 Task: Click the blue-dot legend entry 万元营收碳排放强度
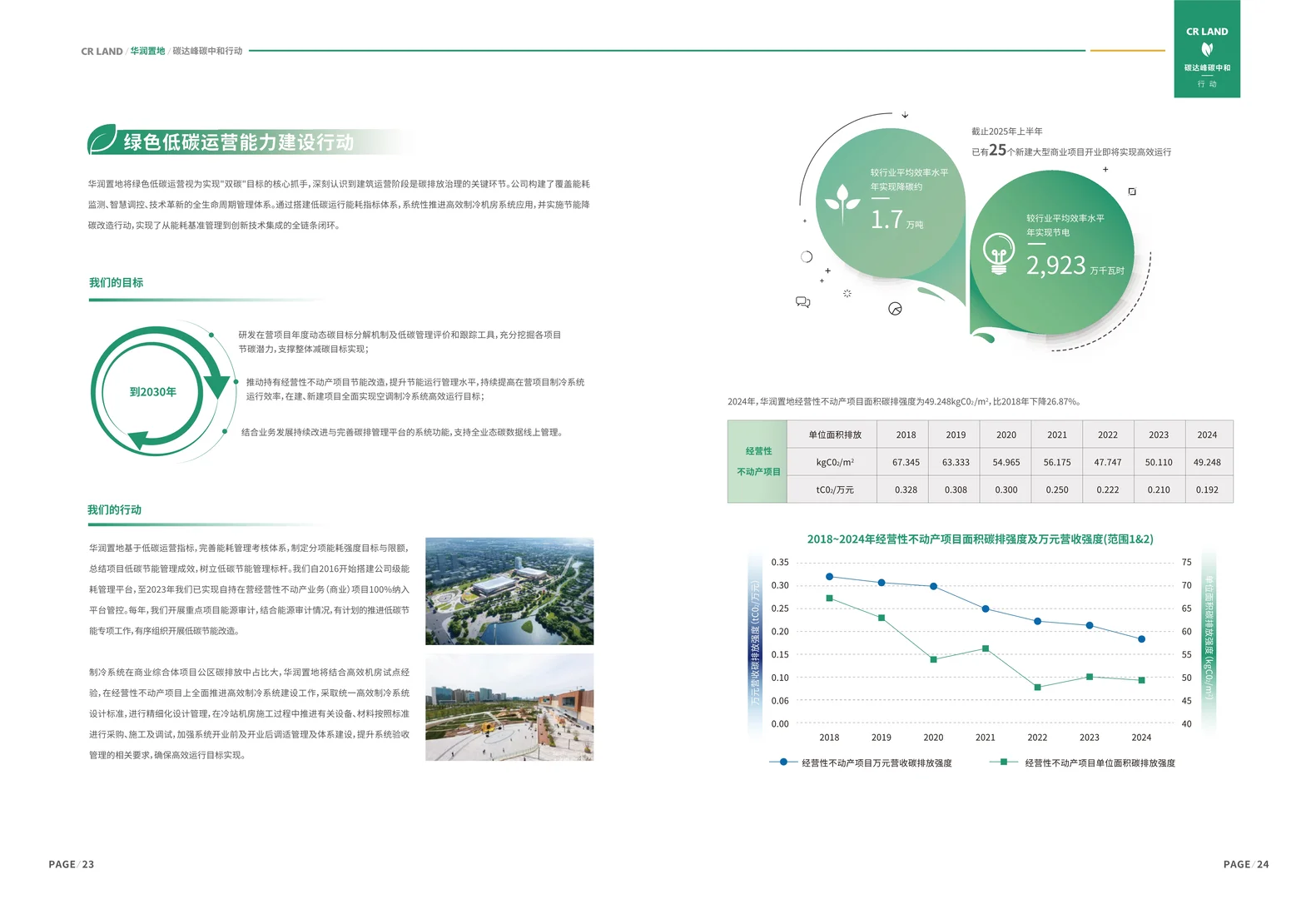coord(861,762)
